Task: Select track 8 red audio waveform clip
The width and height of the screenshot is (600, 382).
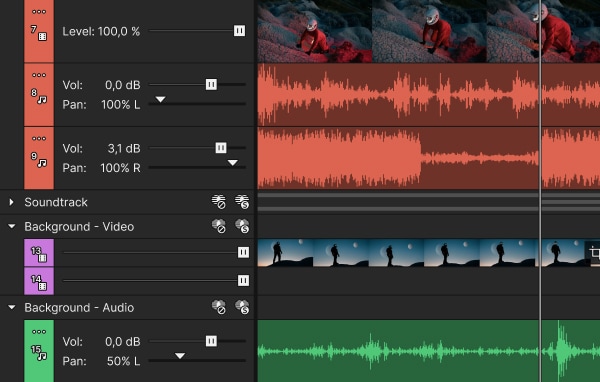Action: click(429, 95)
